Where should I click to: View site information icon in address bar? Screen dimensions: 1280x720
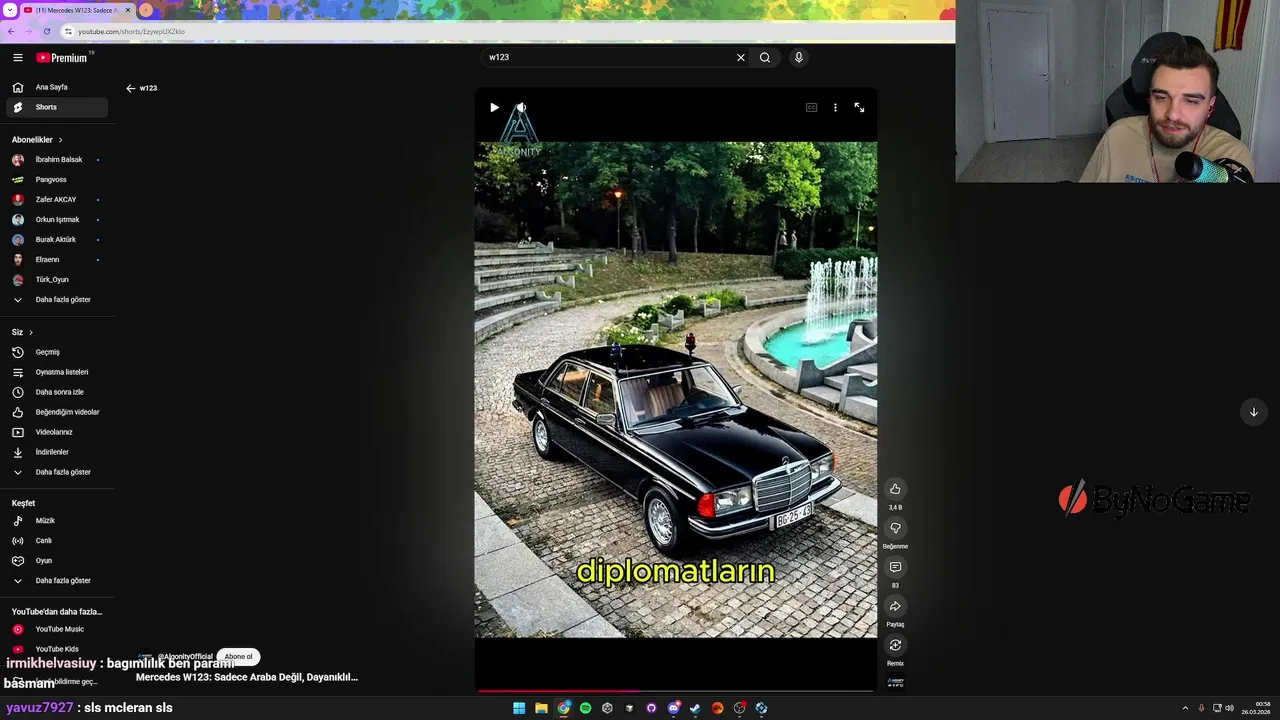click(x=68, y=32)
